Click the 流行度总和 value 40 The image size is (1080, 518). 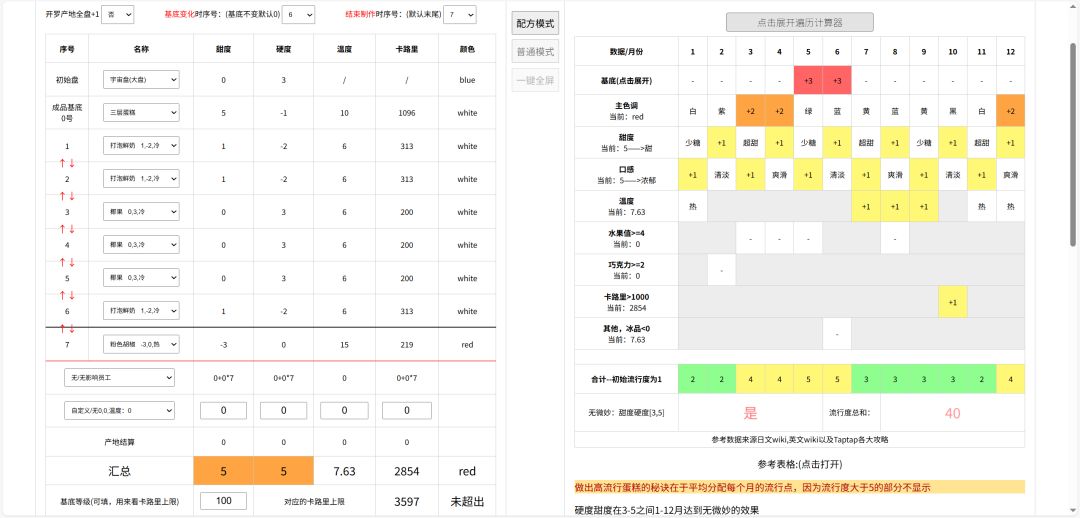coord(953,413)
